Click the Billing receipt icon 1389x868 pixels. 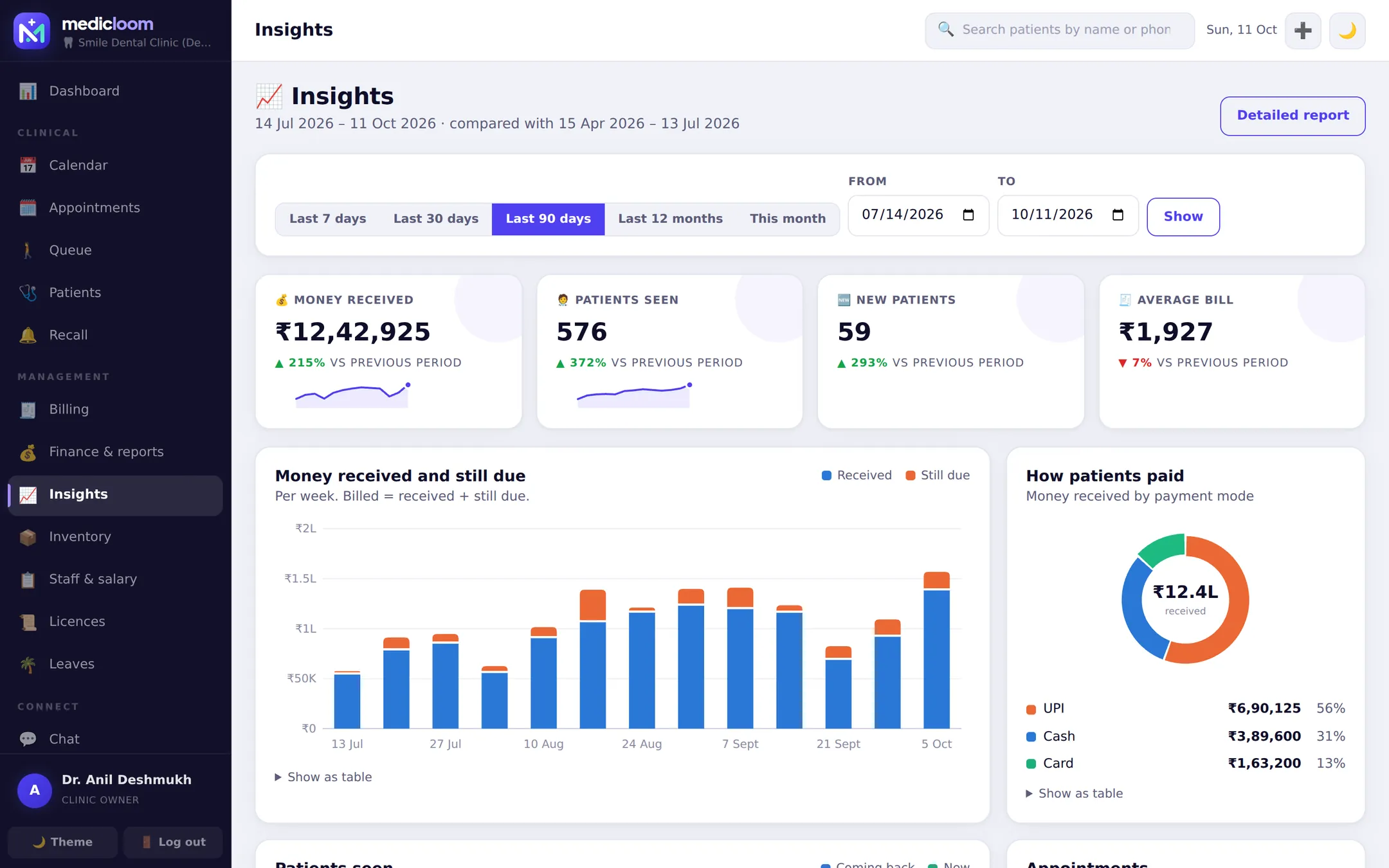[x=28, y=410]
